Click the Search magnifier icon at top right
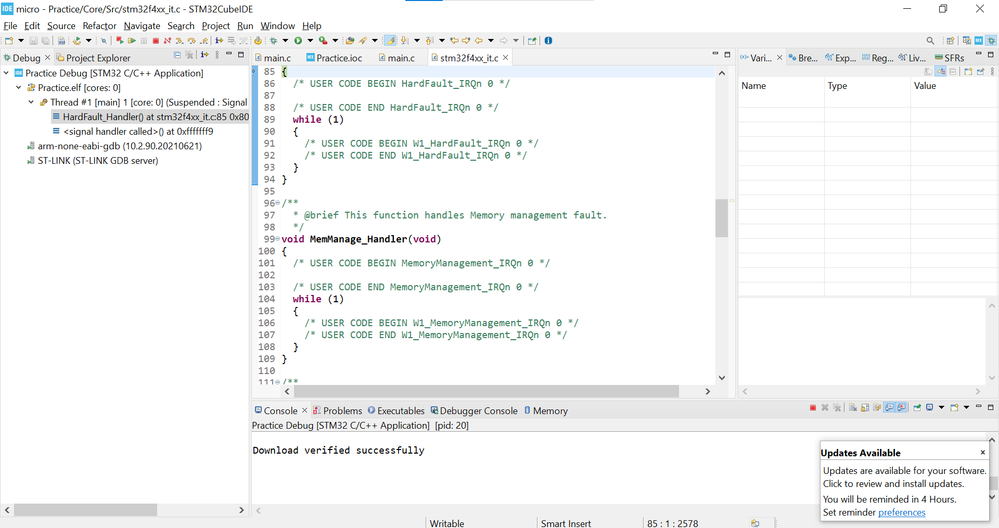This screenshot has height=528, width=999. (930, 40)
